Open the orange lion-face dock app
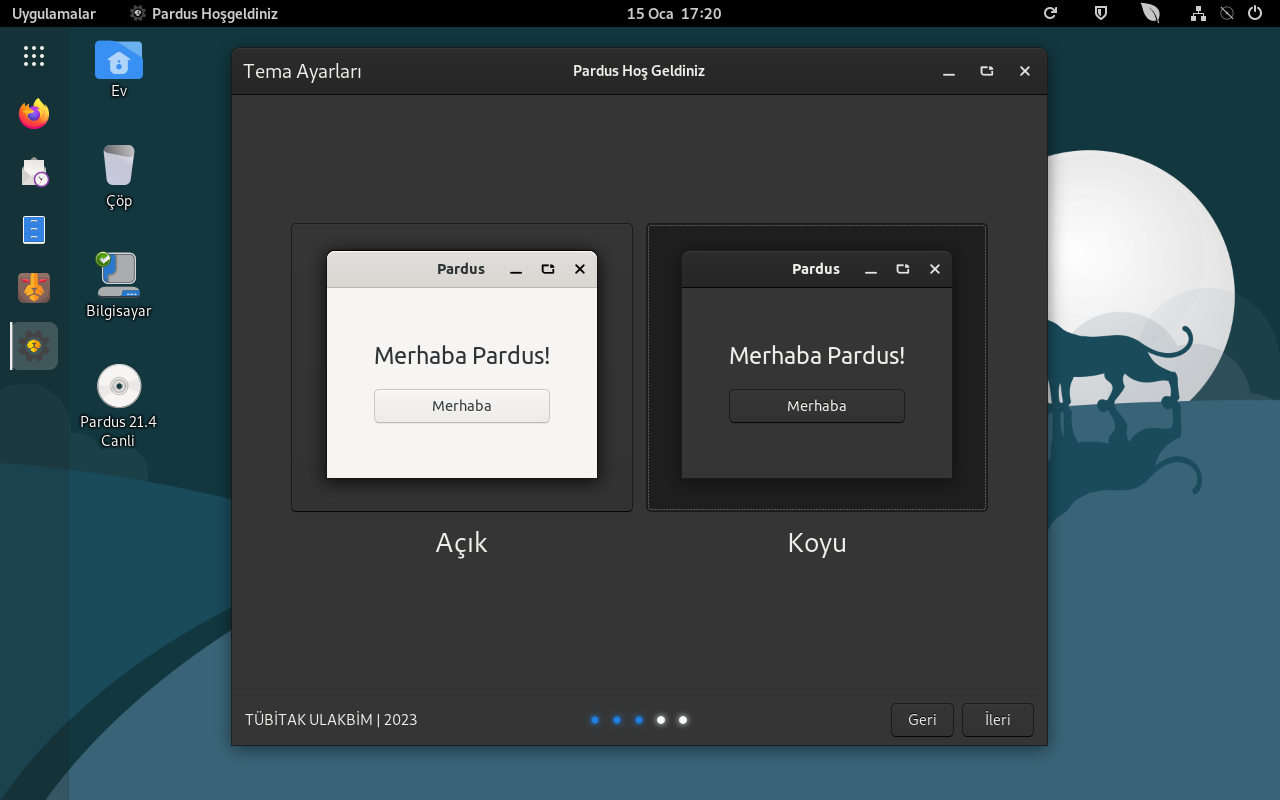The height and width of the screenshot is (800, 1280). click(34, 288)
